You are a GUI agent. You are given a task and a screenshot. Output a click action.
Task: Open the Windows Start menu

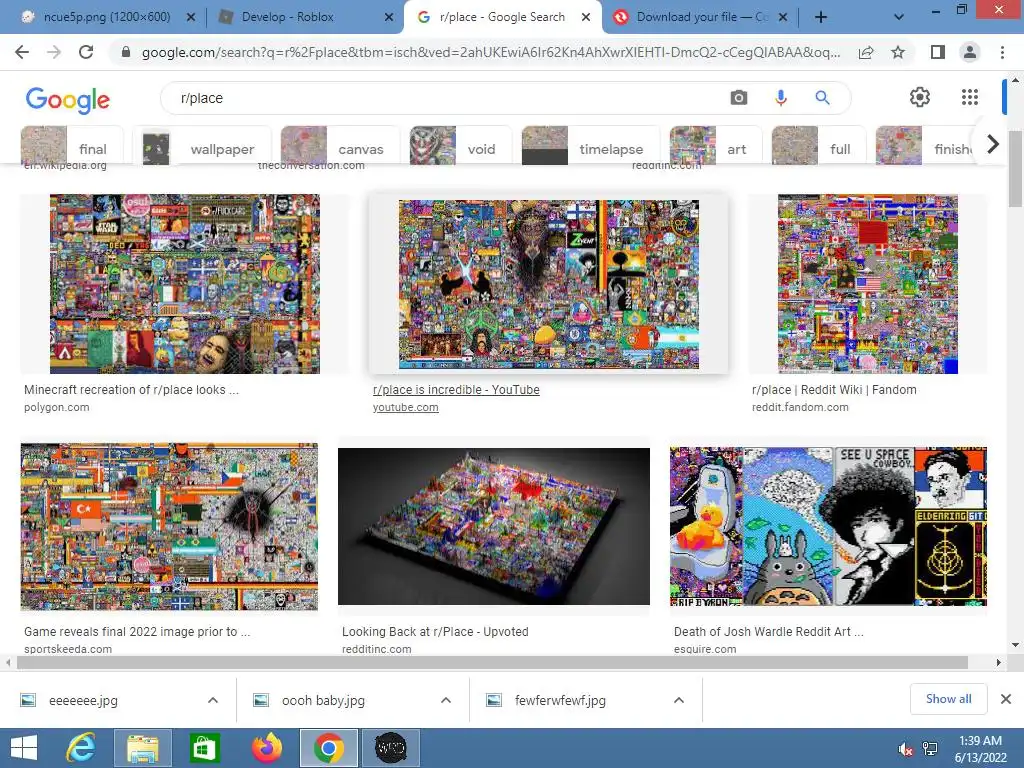(x=24, y=748)
